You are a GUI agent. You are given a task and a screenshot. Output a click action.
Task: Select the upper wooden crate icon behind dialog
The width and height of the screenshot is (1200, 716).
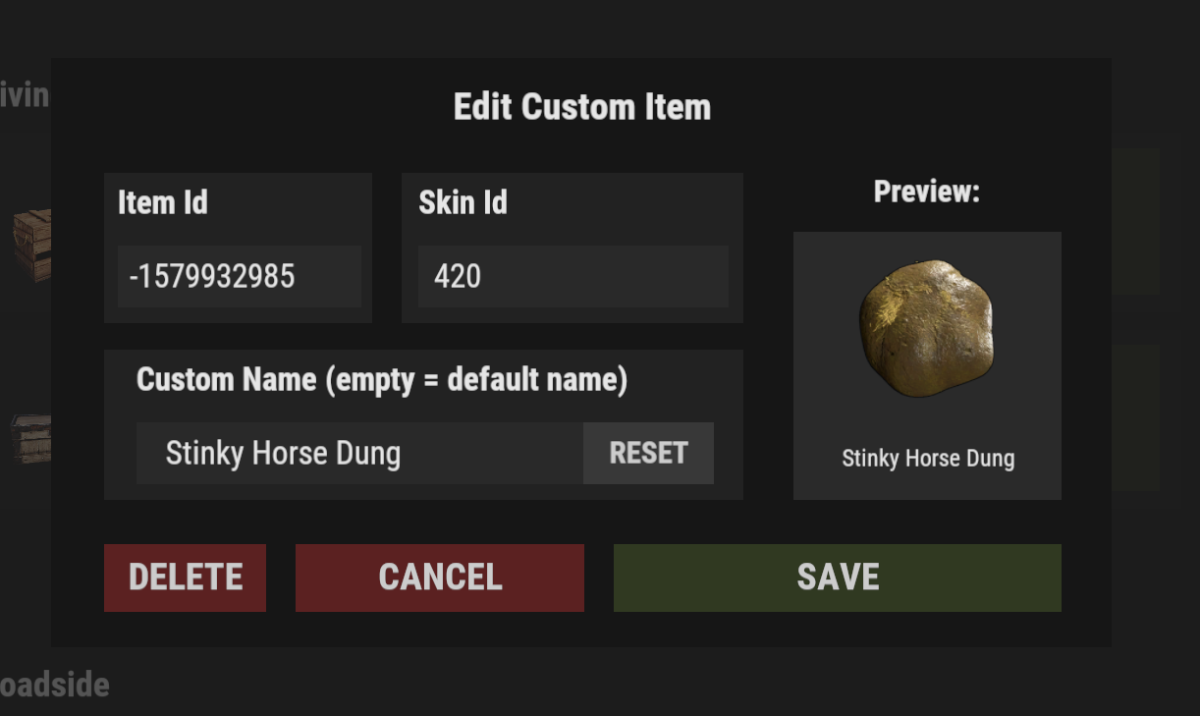(31, 243)
